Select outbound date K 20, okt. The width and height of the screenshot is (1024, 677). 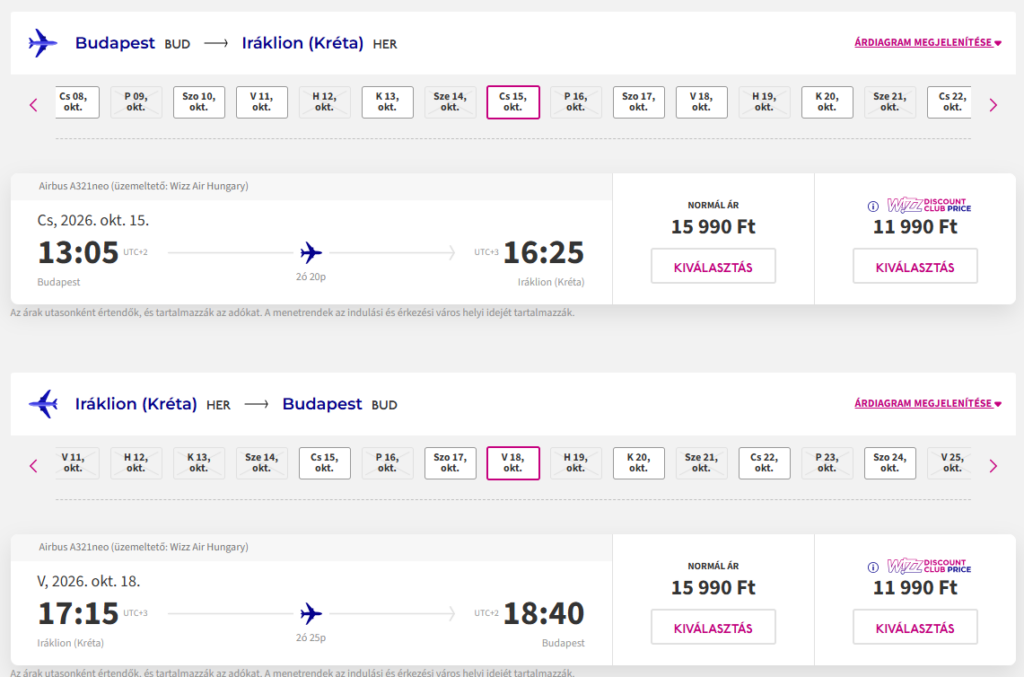point(827,102)
